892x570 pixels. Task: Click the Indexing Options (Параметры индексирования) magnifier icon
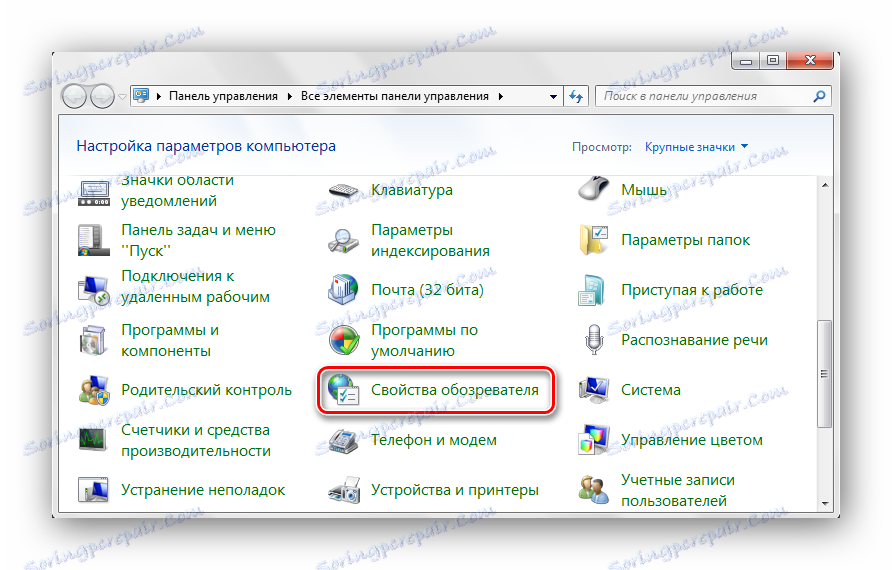tap(343, 240)
